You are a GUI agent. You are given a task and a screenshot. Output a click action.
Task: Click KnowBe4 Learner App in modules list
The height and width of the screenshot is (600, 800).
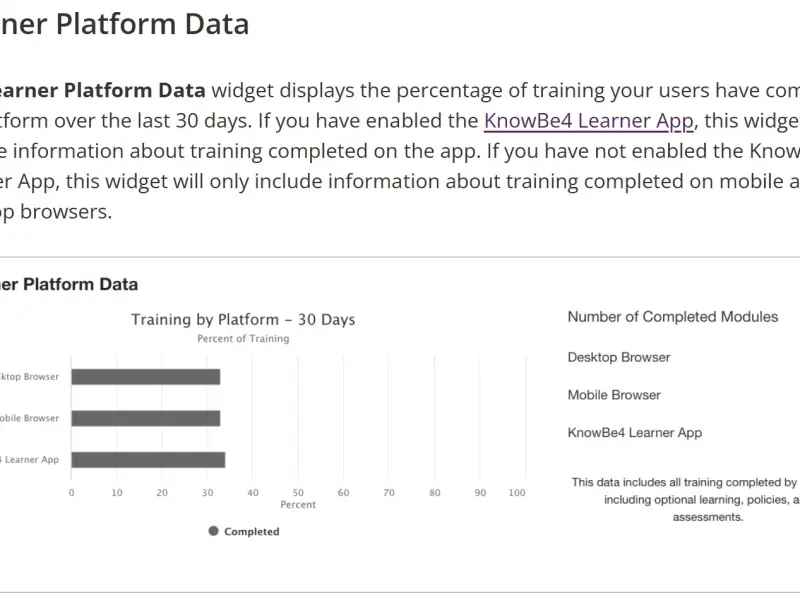click(634, 433)
